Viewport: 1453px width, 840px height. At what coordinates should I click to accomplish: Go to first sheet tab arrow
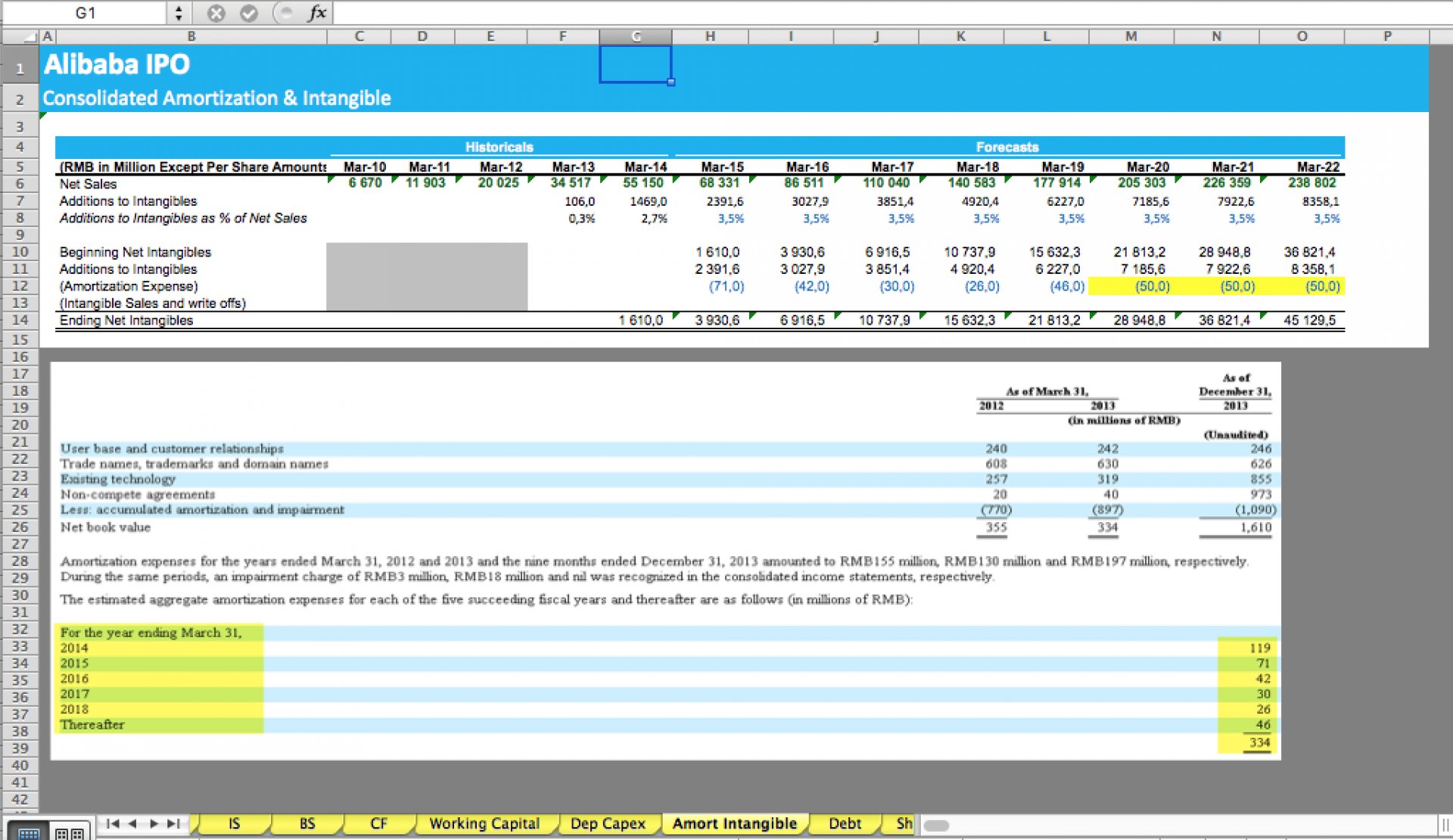coord(113,823)
